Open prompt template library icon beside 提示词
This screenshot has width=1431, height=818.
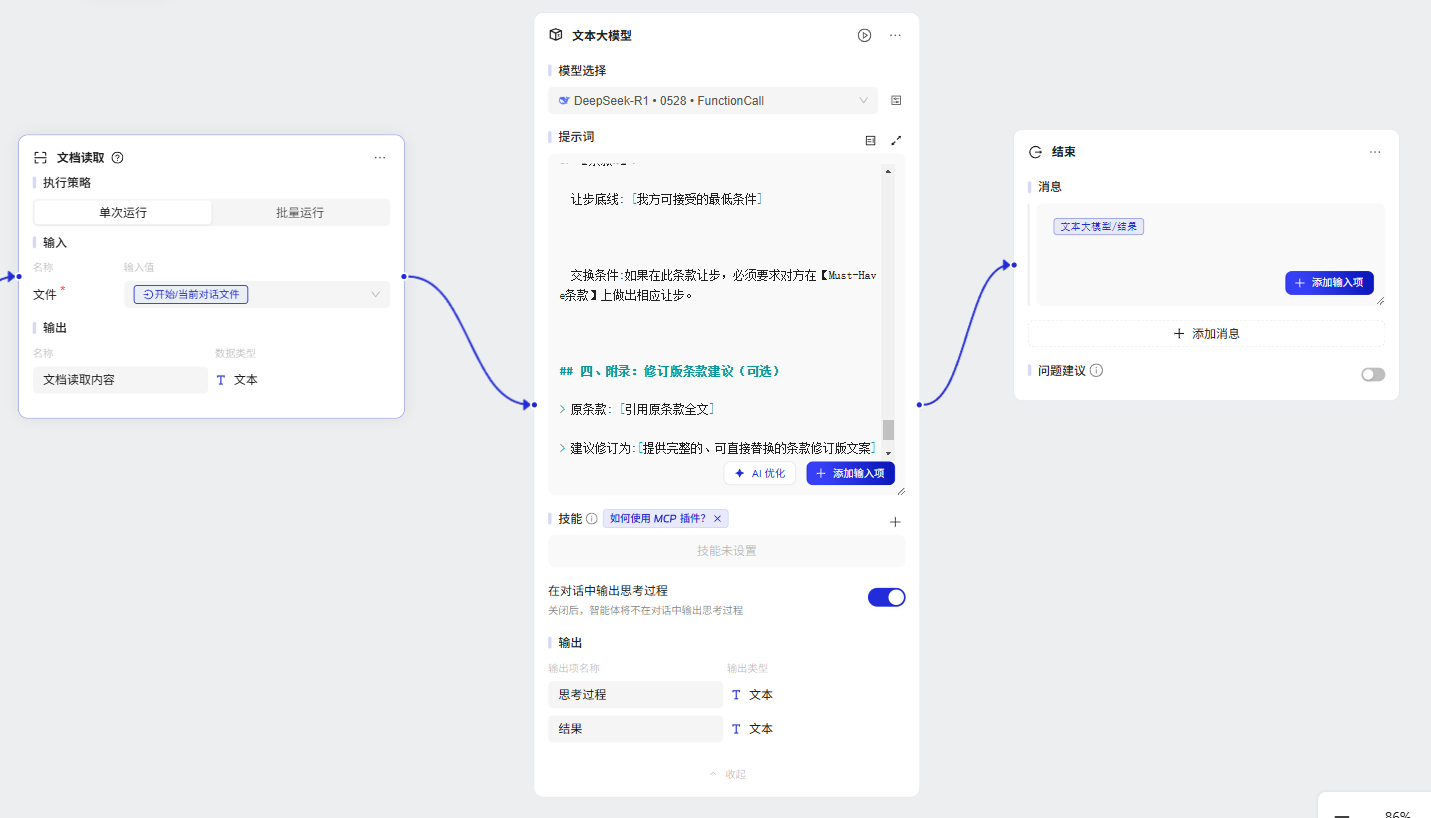[870, 141]
